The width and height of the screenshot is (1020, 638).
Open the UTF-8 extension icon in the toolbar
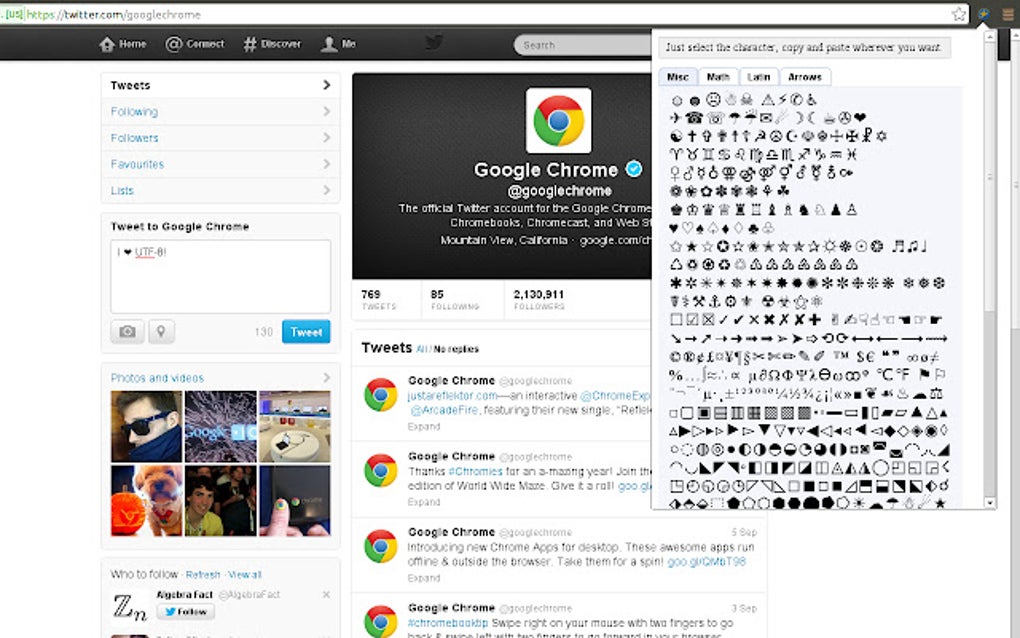[x=984, y=14]
